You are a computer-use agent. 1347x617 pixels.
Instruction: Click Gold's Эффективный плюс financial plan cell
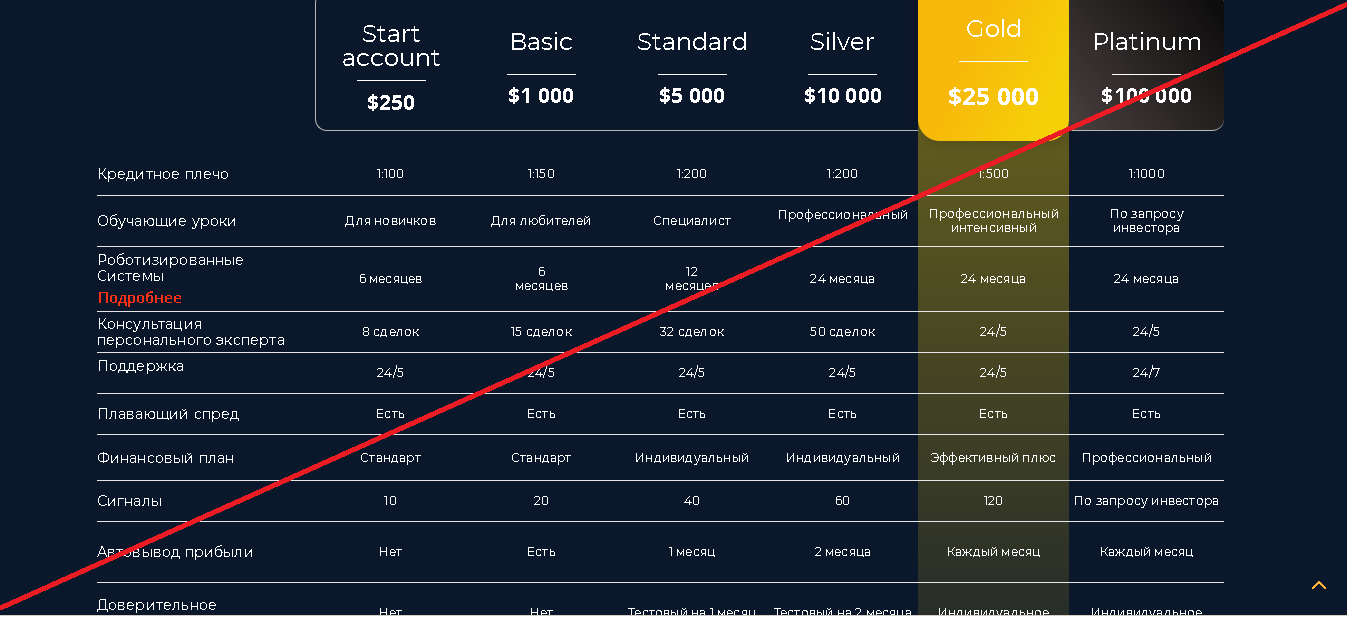point(993,458)
